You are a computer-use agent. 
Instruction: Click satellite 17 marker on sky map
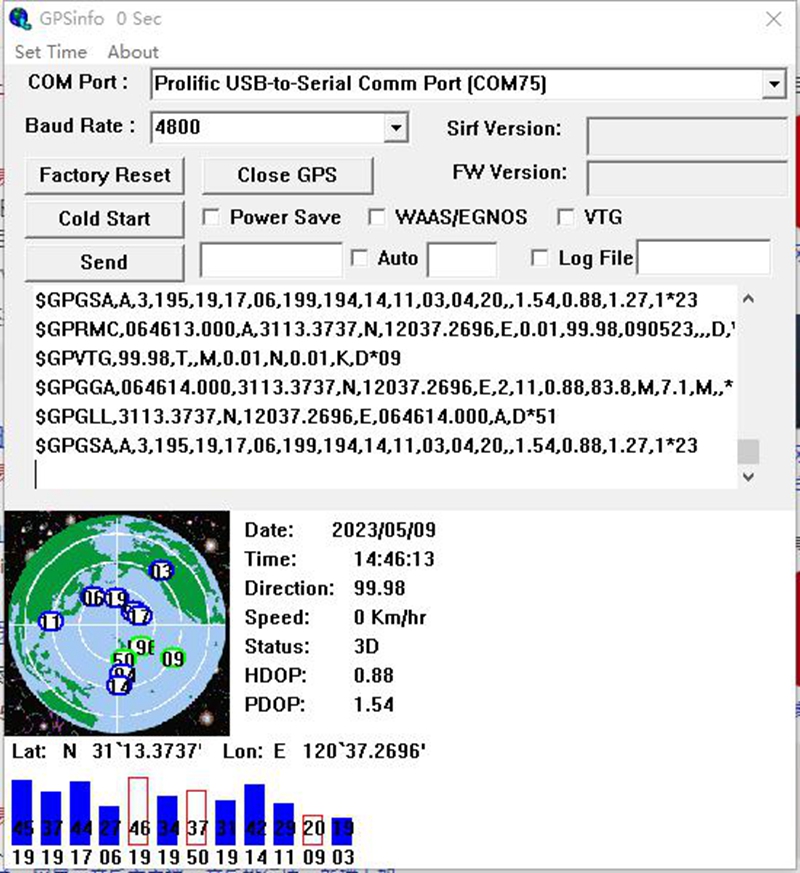[139, 615]
